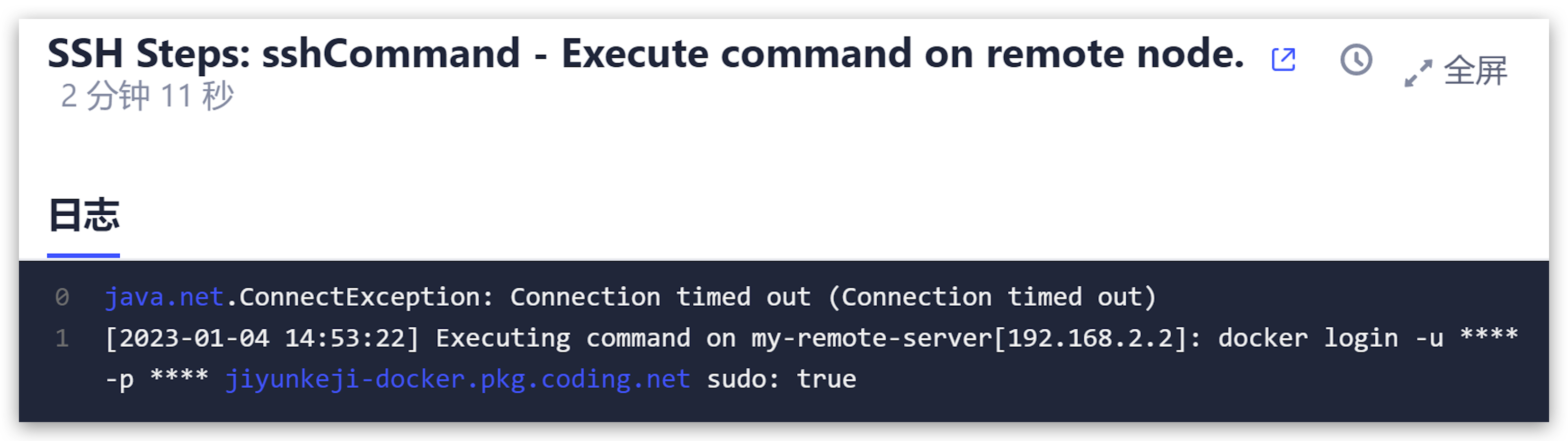The image size is (1568, 441).
Task: Click the blue underline beneath 日志 tab
Action: 83,256
